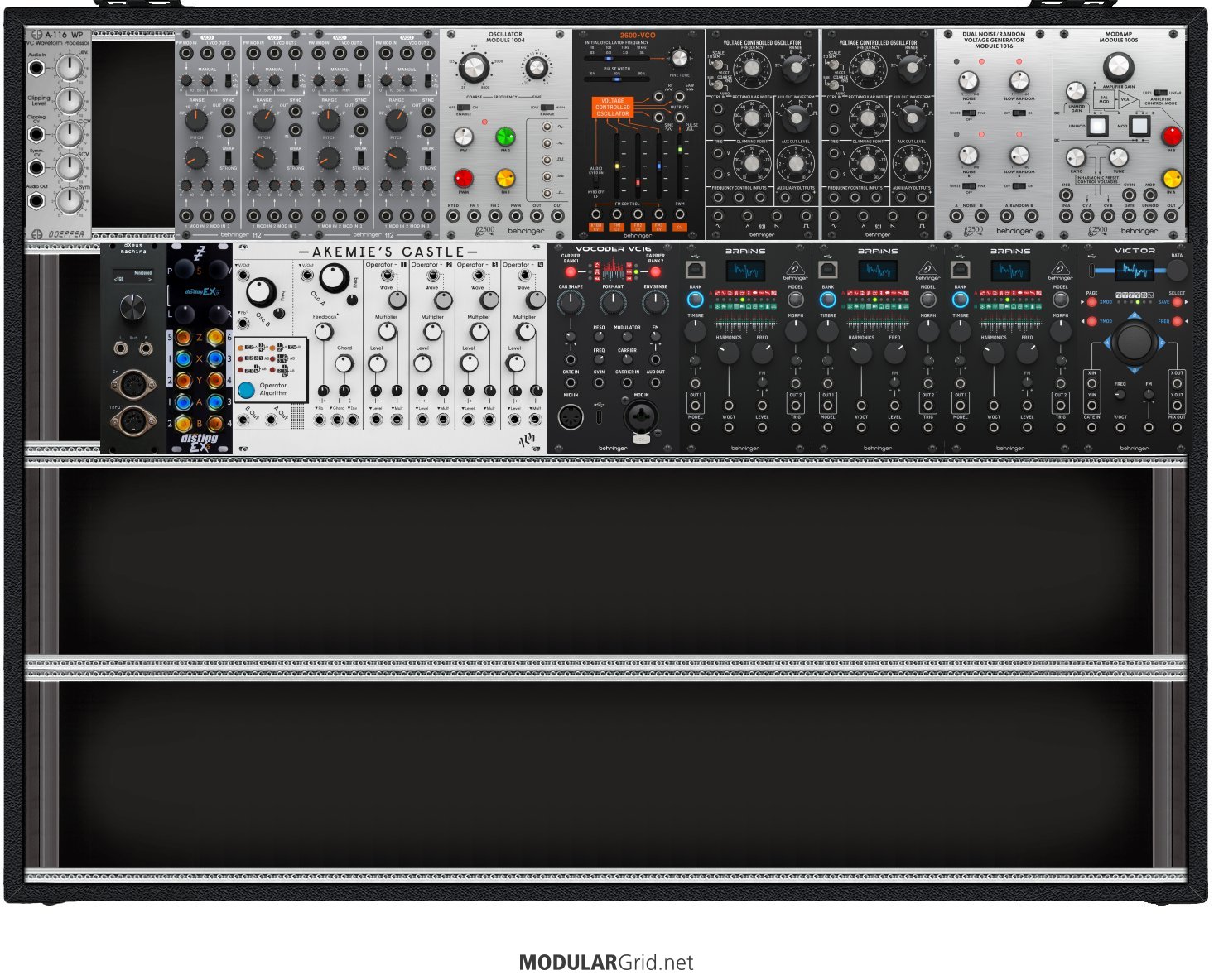Click the KYBD CV jack on 2600-VCO

[x=596, y=215]
